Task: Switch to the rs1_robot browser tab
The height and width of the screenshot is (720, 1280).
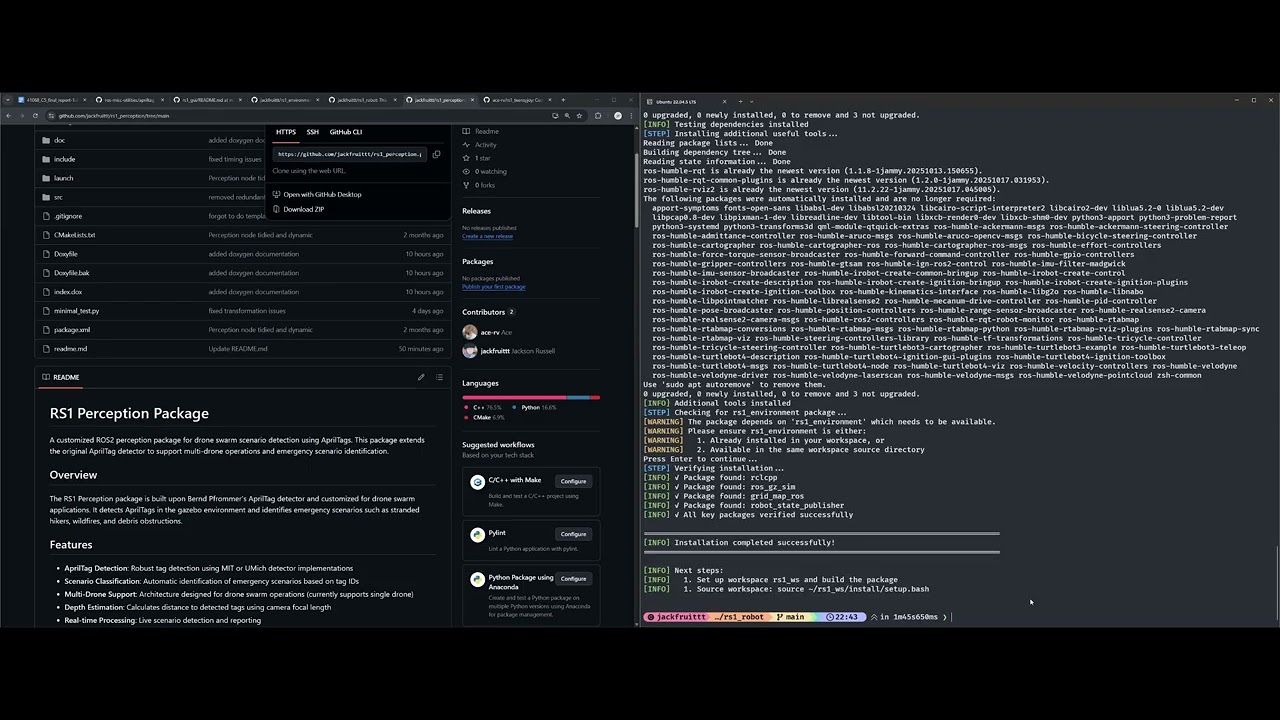Action: (364, 100)
